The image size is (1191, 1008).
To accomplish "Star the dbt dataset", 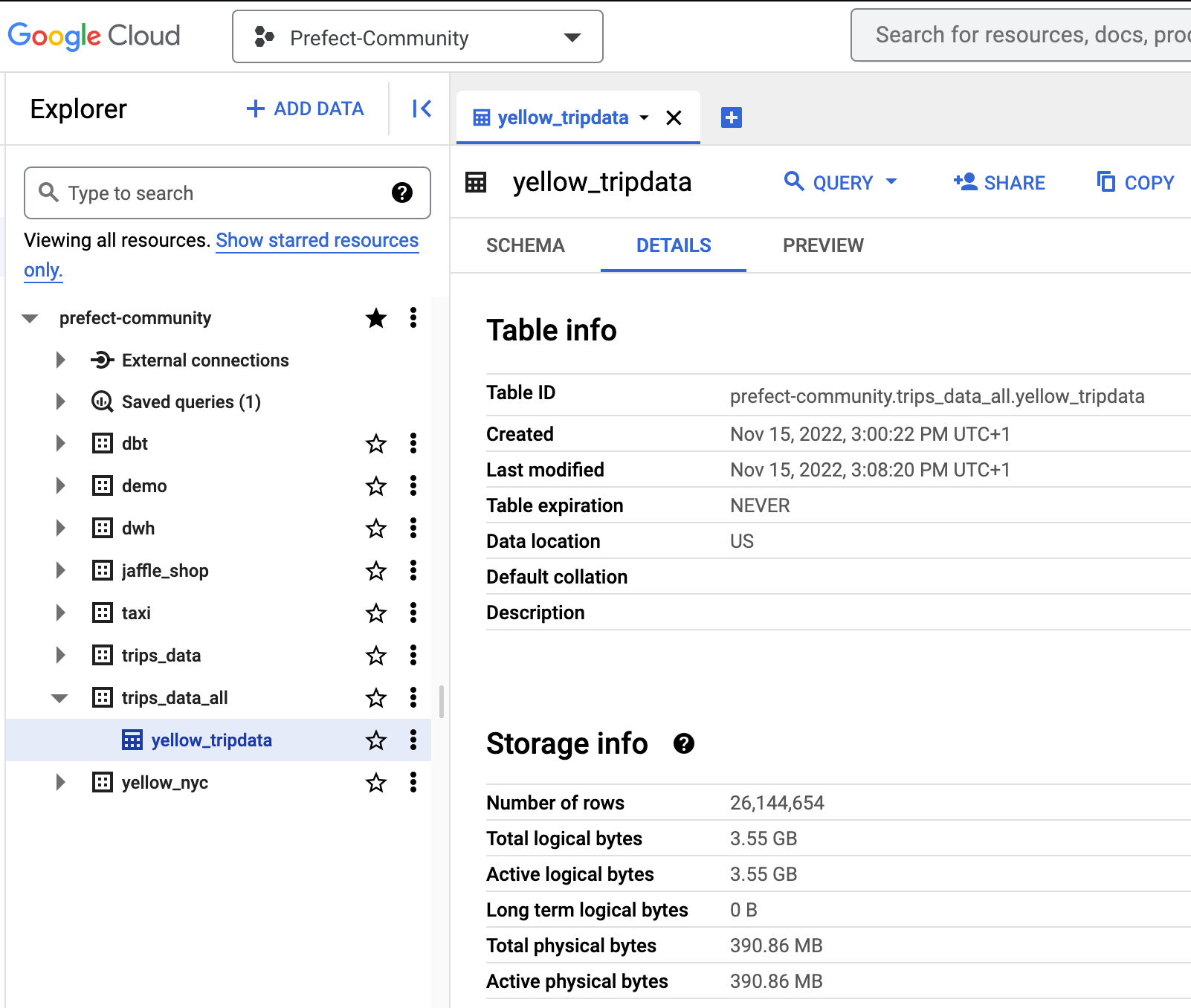I will pos(376,444).
